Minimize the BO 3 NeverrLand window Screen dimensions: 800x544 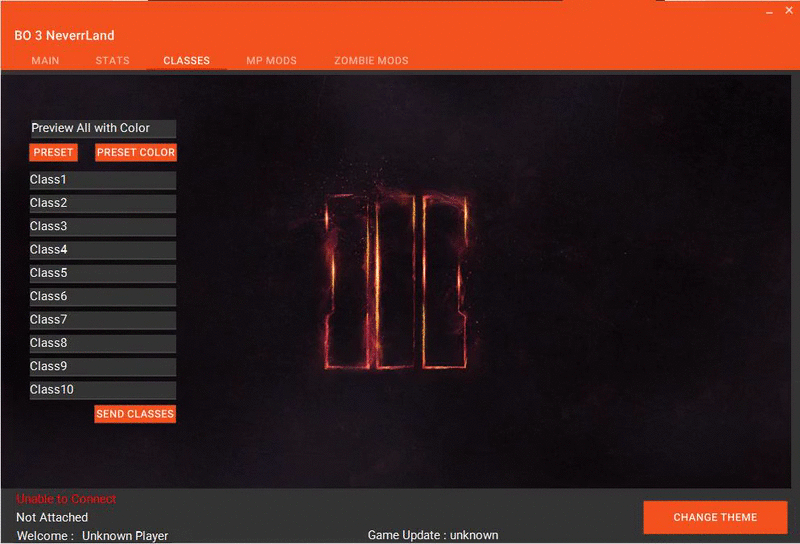pyautogui.click(x=769, y=11)
